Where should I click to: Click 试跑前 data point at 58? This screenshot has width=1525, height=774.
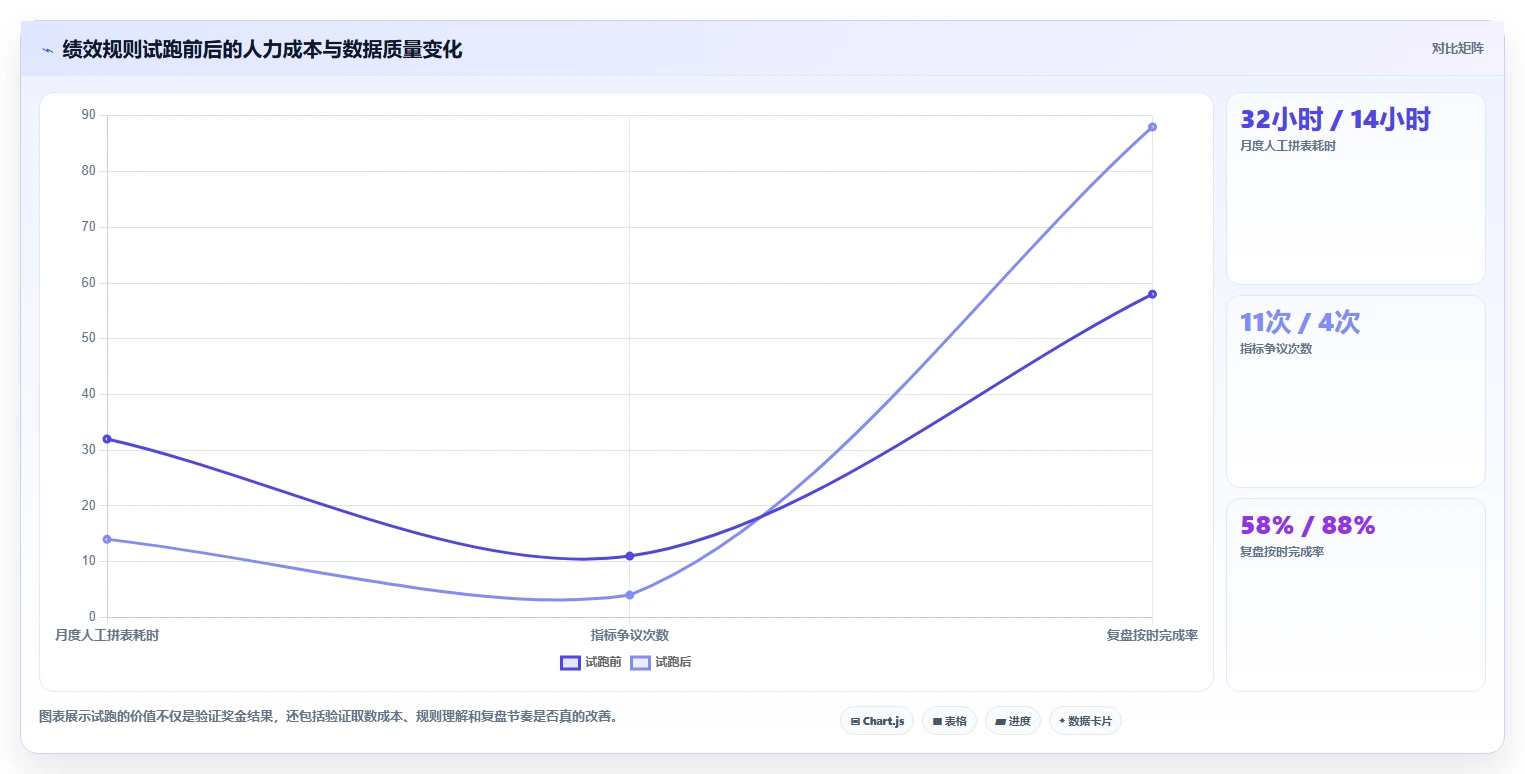1152,294
